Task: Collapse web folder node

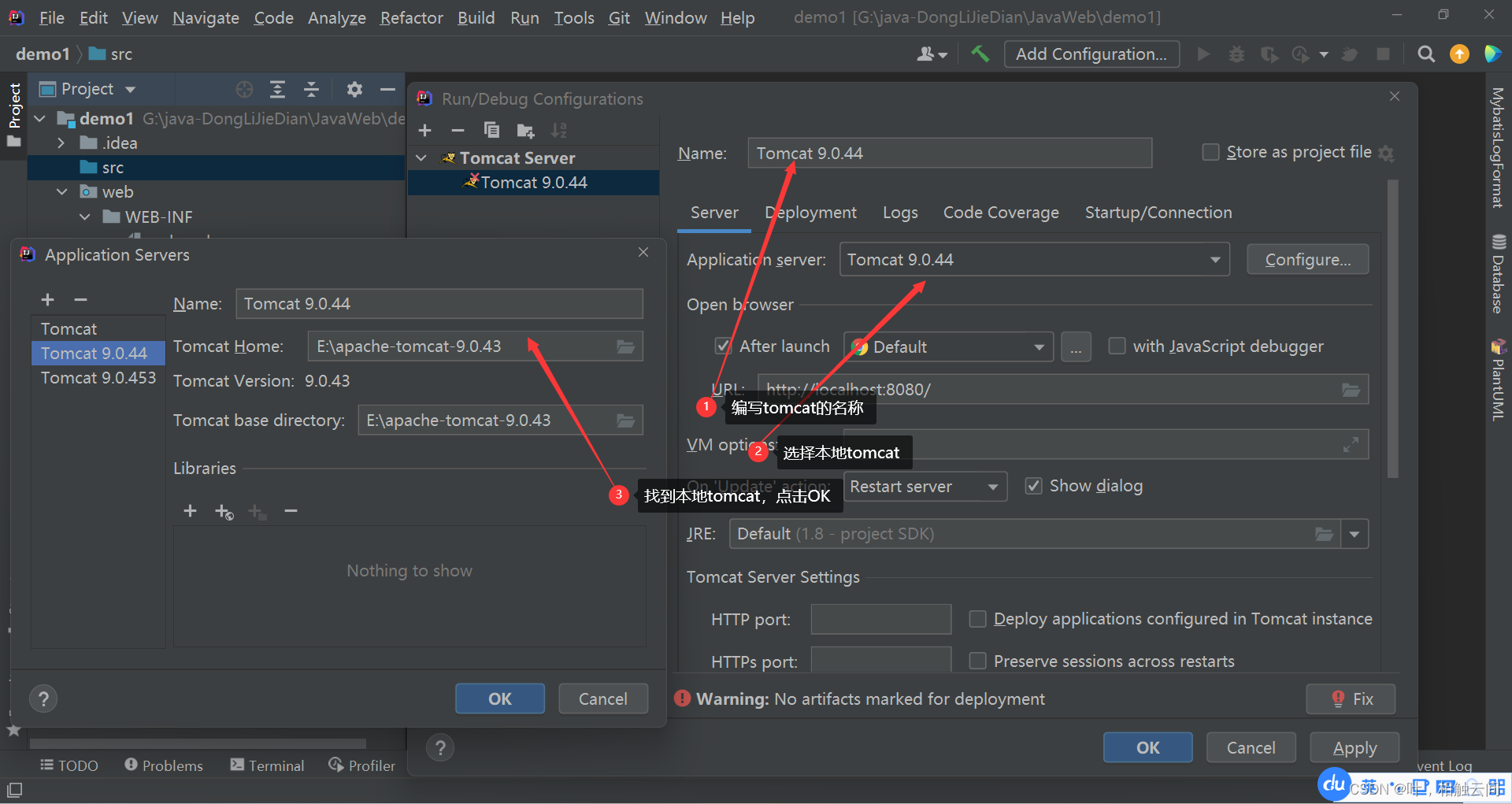Action: pos(61,192)
